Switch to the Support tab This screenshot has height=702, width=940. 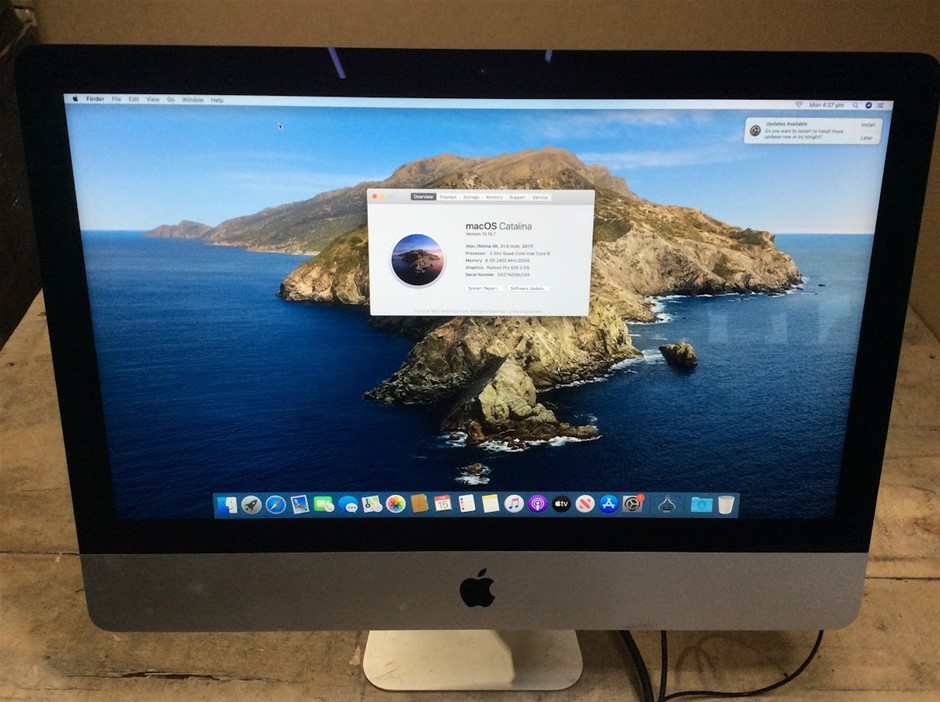(517, 197)
